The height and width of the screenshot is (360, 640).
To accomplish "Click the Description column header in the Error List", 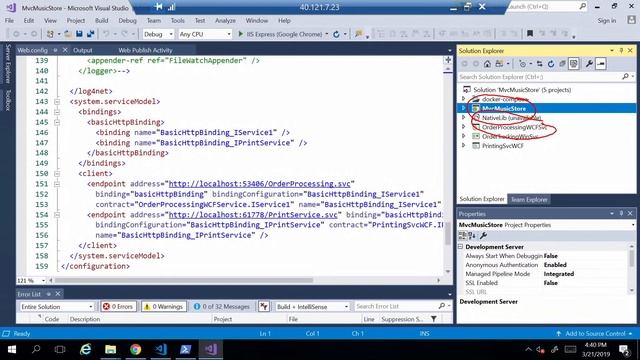I will [x=85, y=319].
